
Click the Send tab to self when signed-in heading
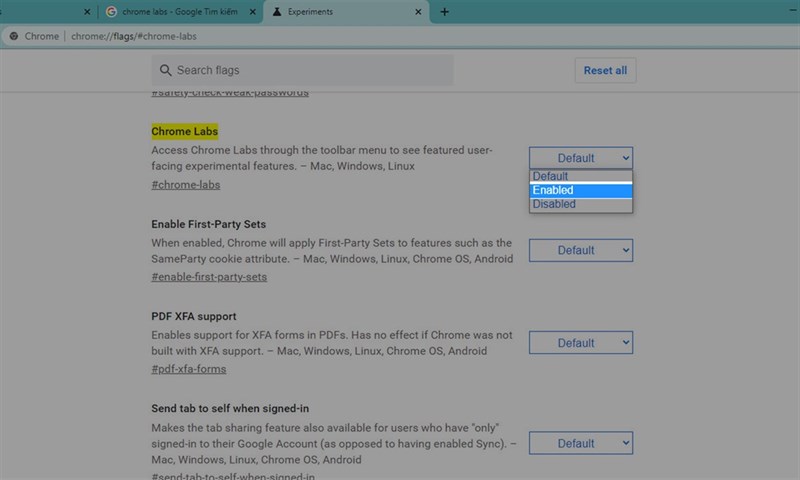pyautogui.click(x=230, y=409)
